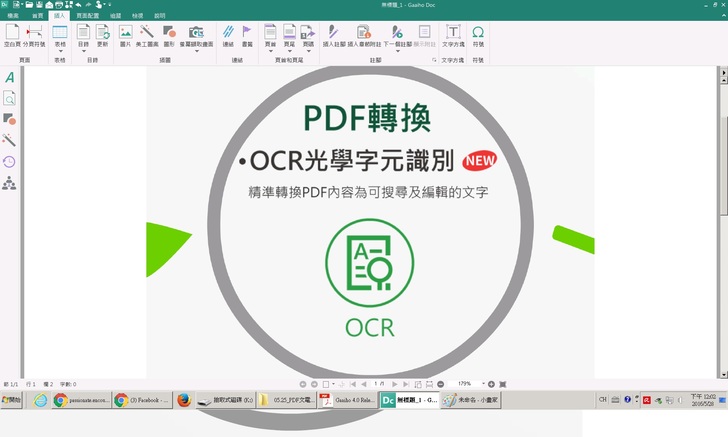728x437 pixels.
Task: Go to next page in status bar
Action: click(395, 384)
